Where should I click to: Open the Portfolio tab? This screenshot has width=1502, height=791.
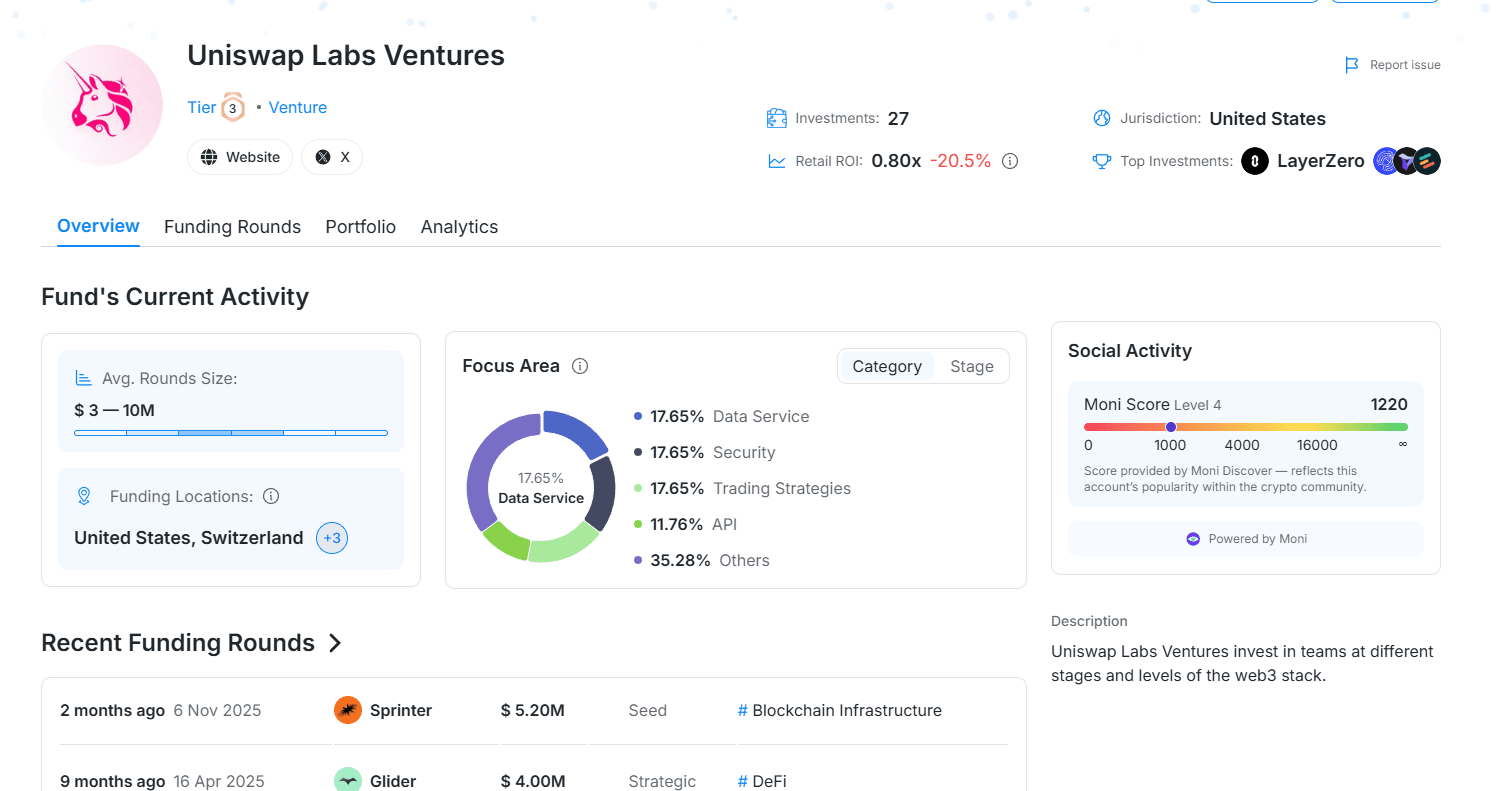[x=360, y=227]
